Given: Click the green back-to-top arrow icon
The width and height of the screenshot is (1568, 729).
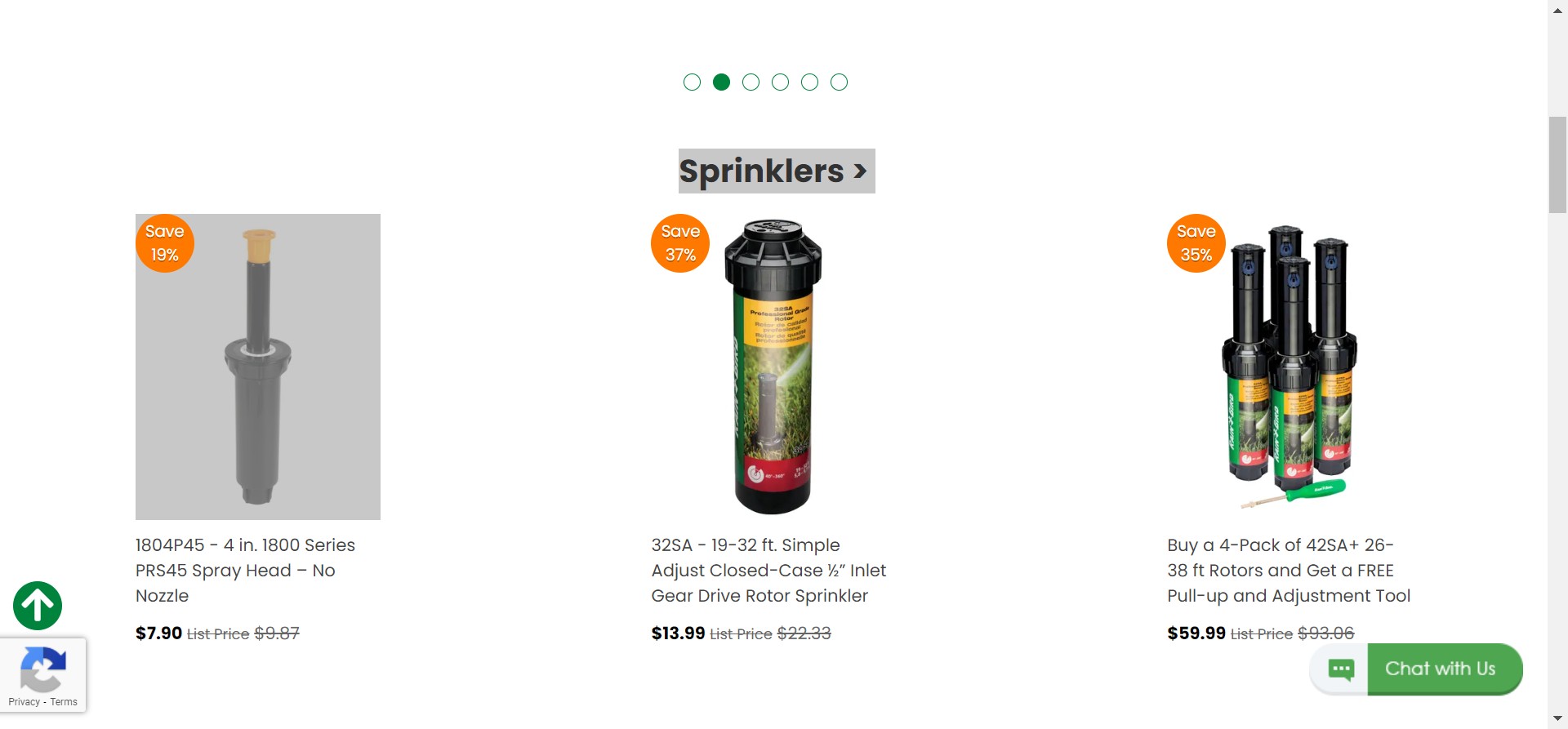Looking at the screenshot, I should pos(38,606).
